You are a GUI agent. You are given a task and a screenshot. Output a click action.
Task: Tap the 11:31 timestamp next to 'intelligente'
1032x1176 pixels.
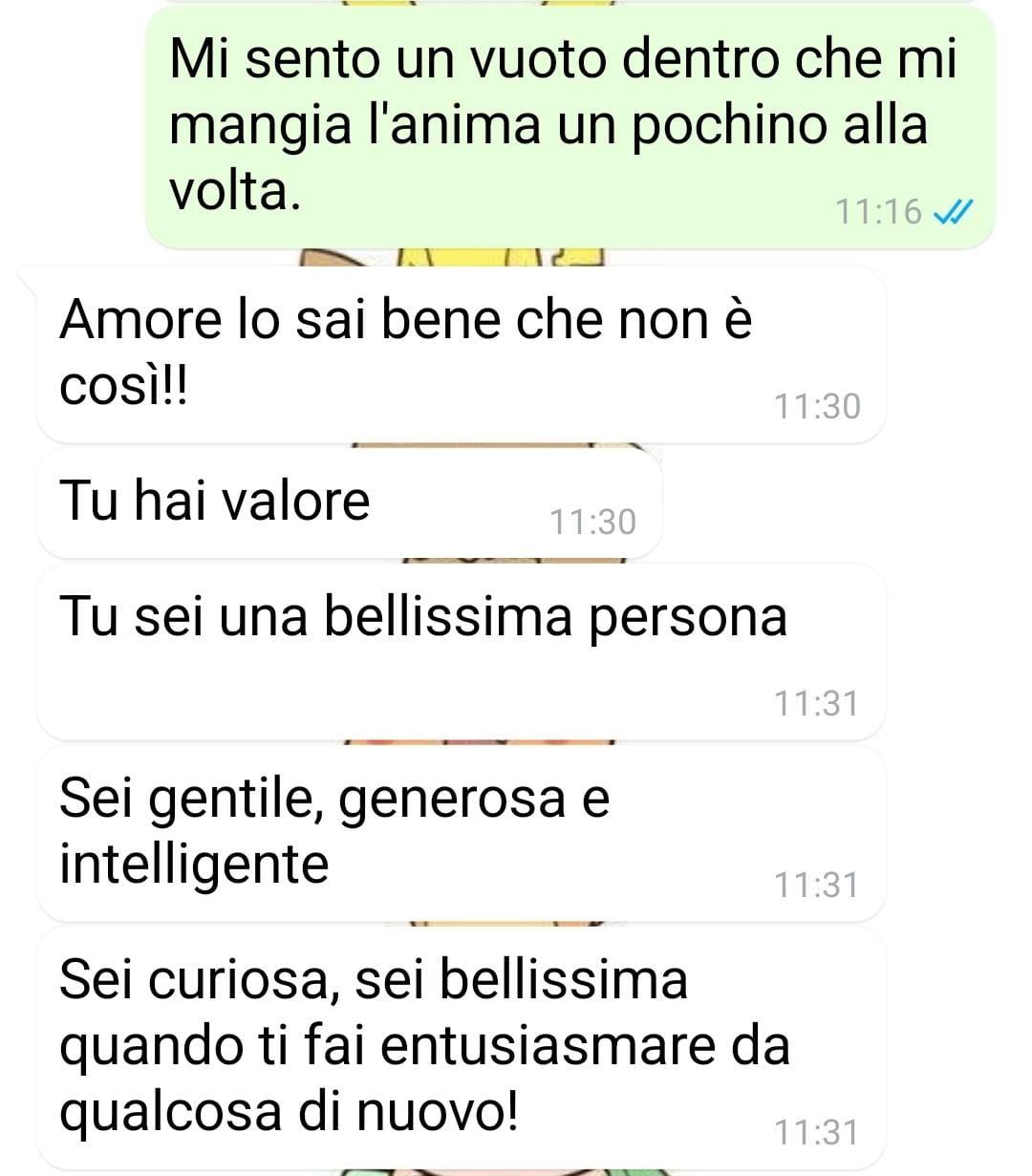pyautogui.click(x=817, y=885)
